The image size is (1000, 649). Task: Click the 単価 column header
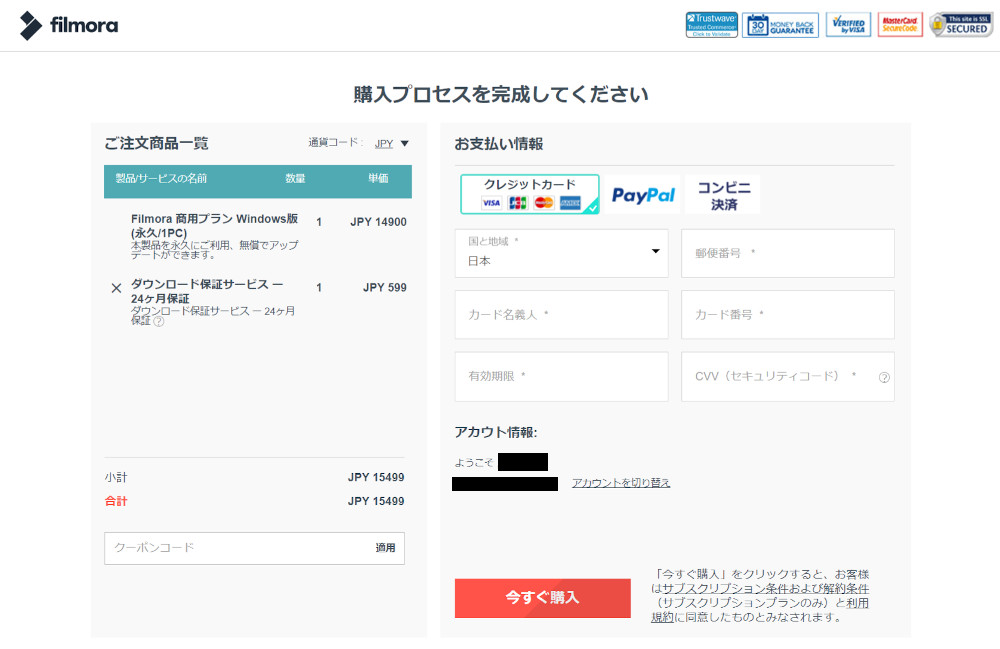378,179
